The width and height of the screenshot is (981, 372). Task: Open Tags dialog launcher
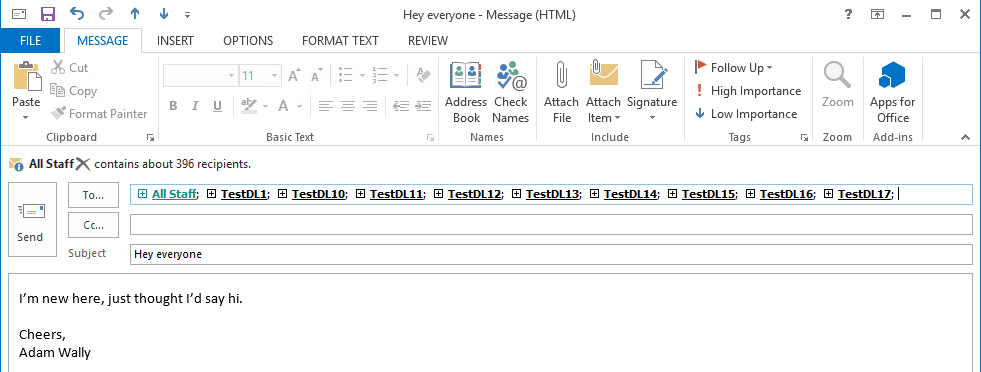point(805,137)
